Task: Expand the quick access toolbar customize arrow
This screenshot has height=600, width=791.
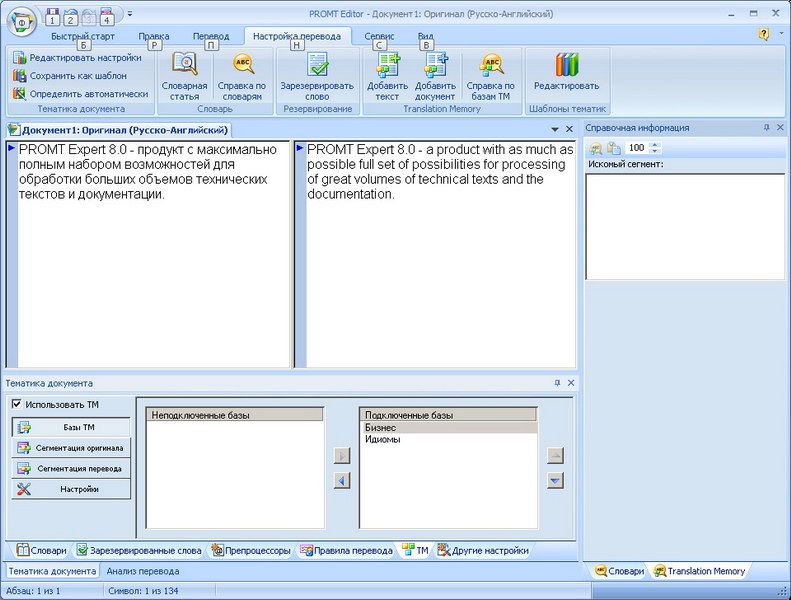Action: click(x=130, y=15)
